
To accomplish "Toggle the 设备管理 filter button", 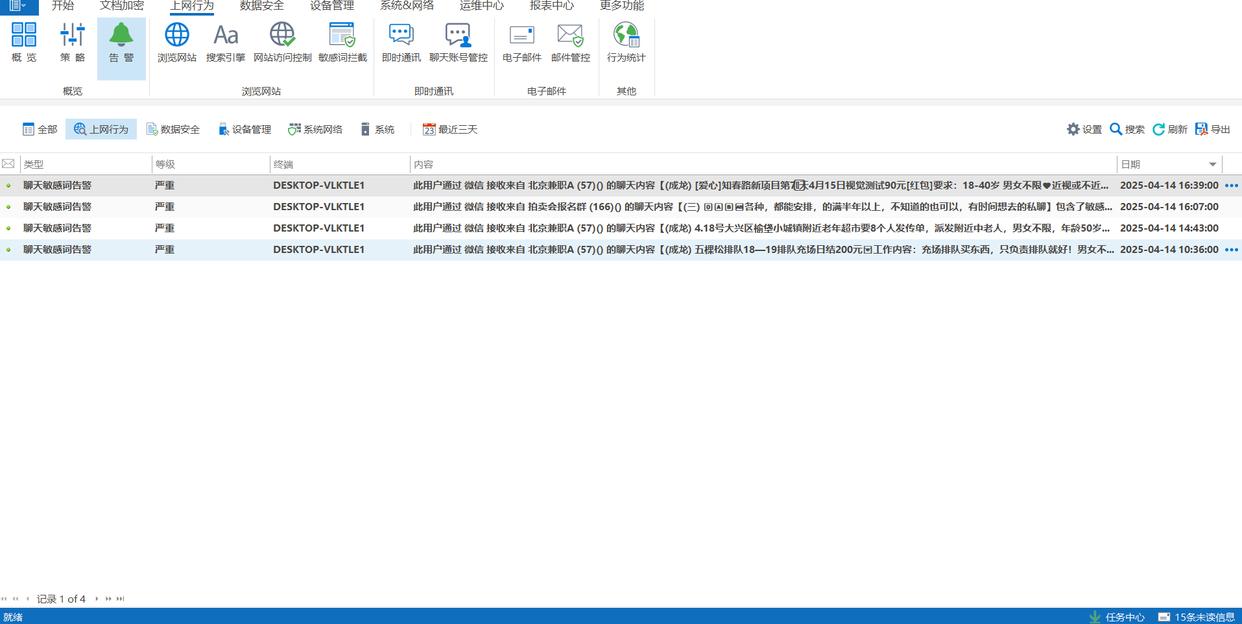I will tap(244, 129).
